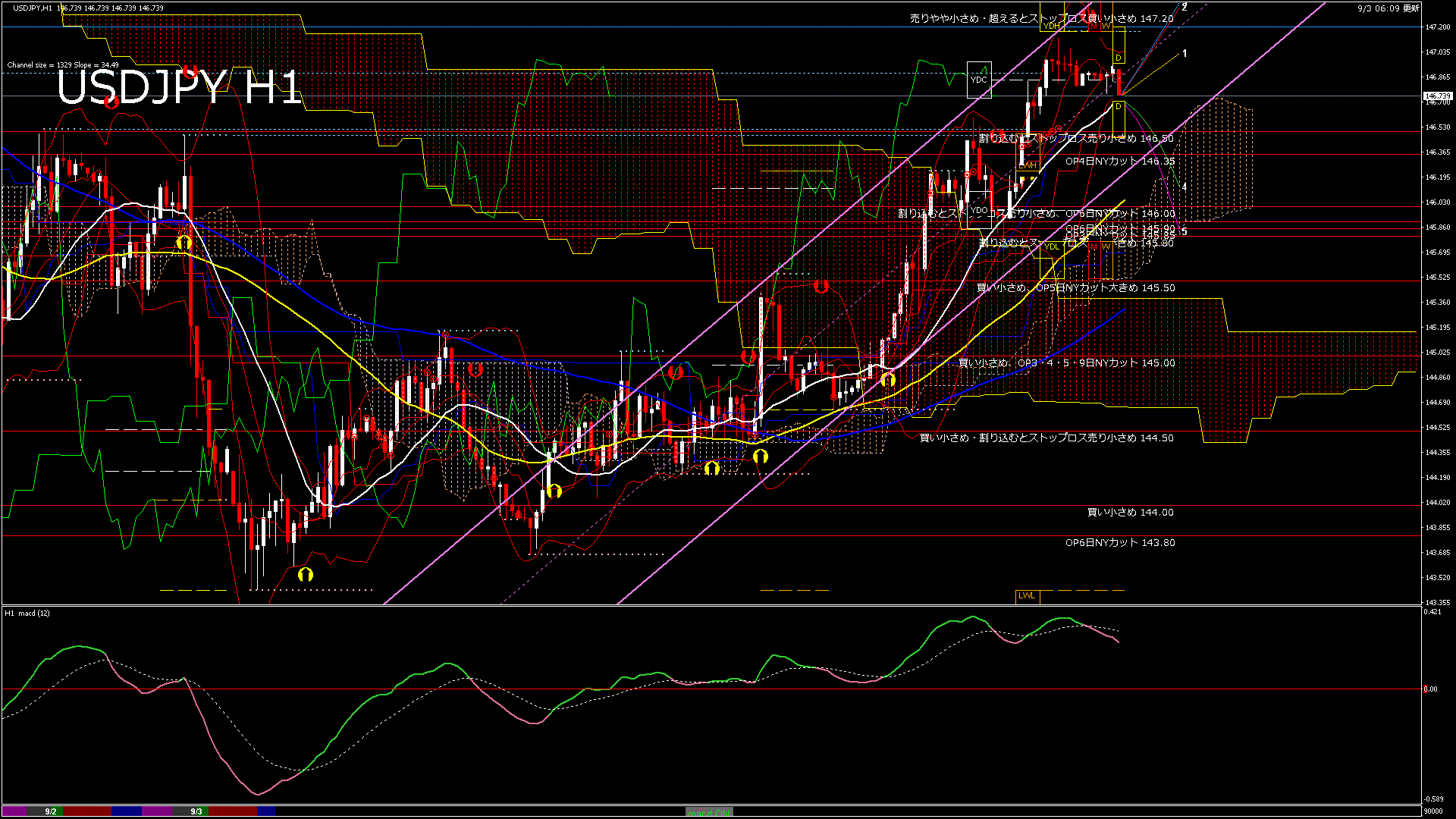This screenshot has height=819, width=1456.
Task: Select the orange LWL marker
Action: tap(1027, 596)
